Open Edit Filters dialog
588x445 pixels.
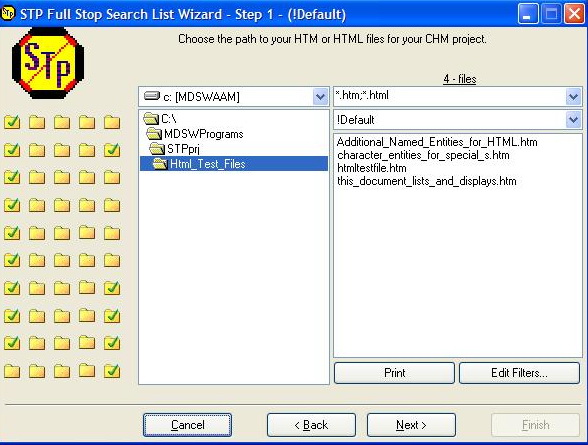pos(519,373)
